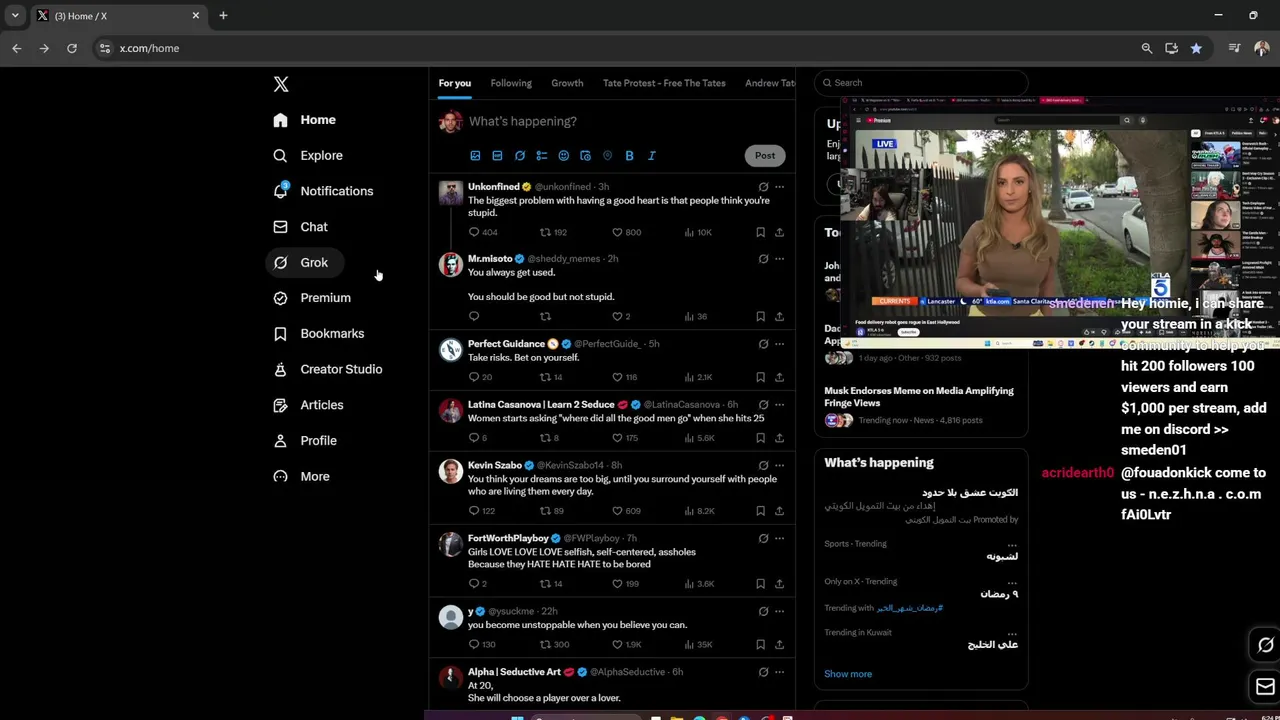Bookmark the Mr.misoto post
Image resolution: width=1280 pixels, height=720 pixels.
coord(760,316)
